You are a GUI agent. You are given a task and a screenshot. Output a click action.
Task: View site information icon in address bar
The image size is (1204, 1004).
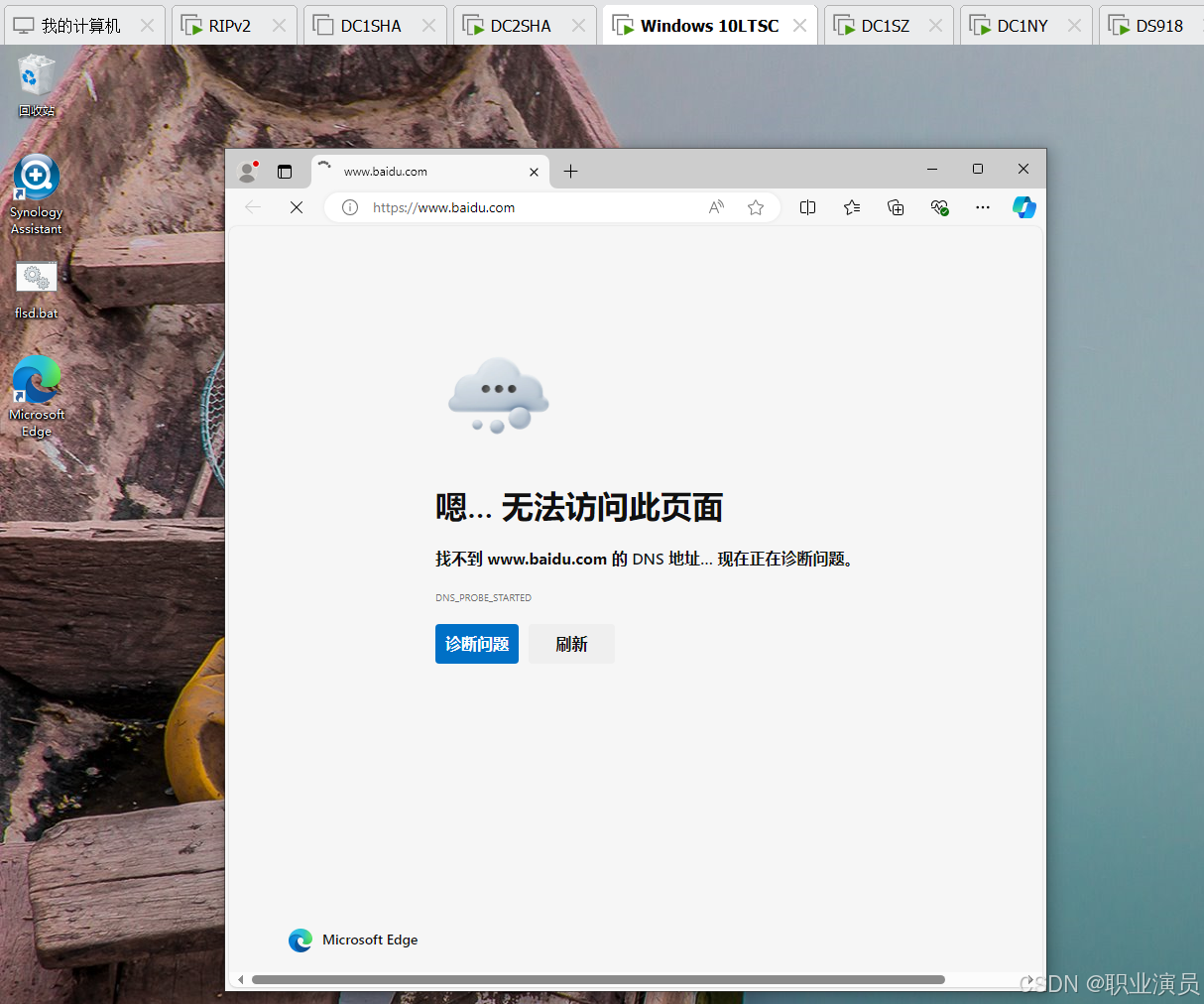(350, 207)
